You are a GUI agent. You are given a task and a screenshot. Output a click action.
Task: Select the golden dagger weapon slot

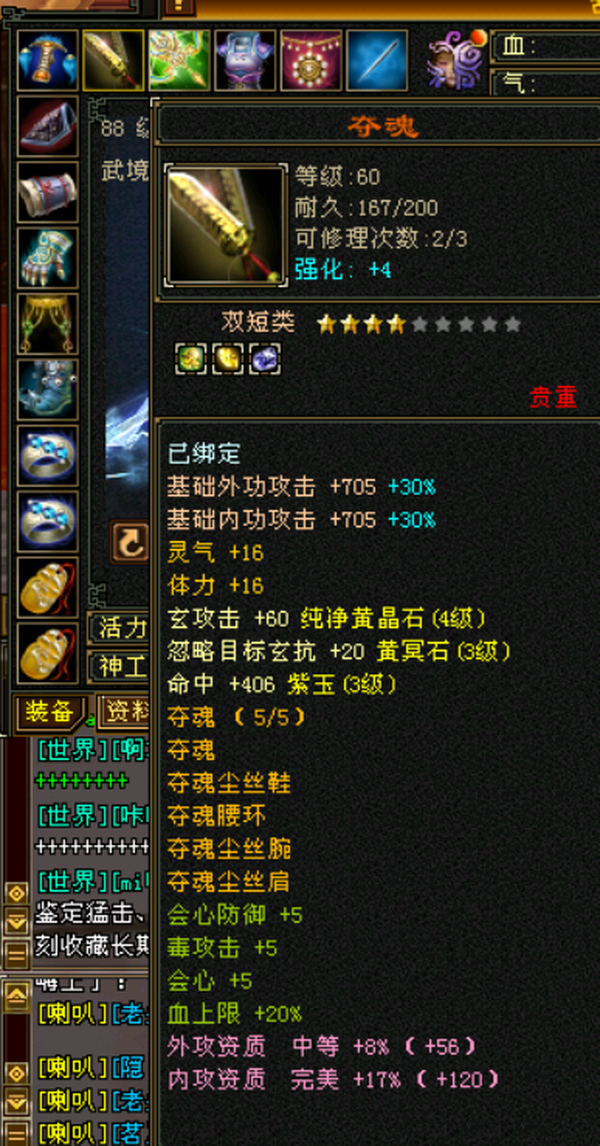pos(113,60)
